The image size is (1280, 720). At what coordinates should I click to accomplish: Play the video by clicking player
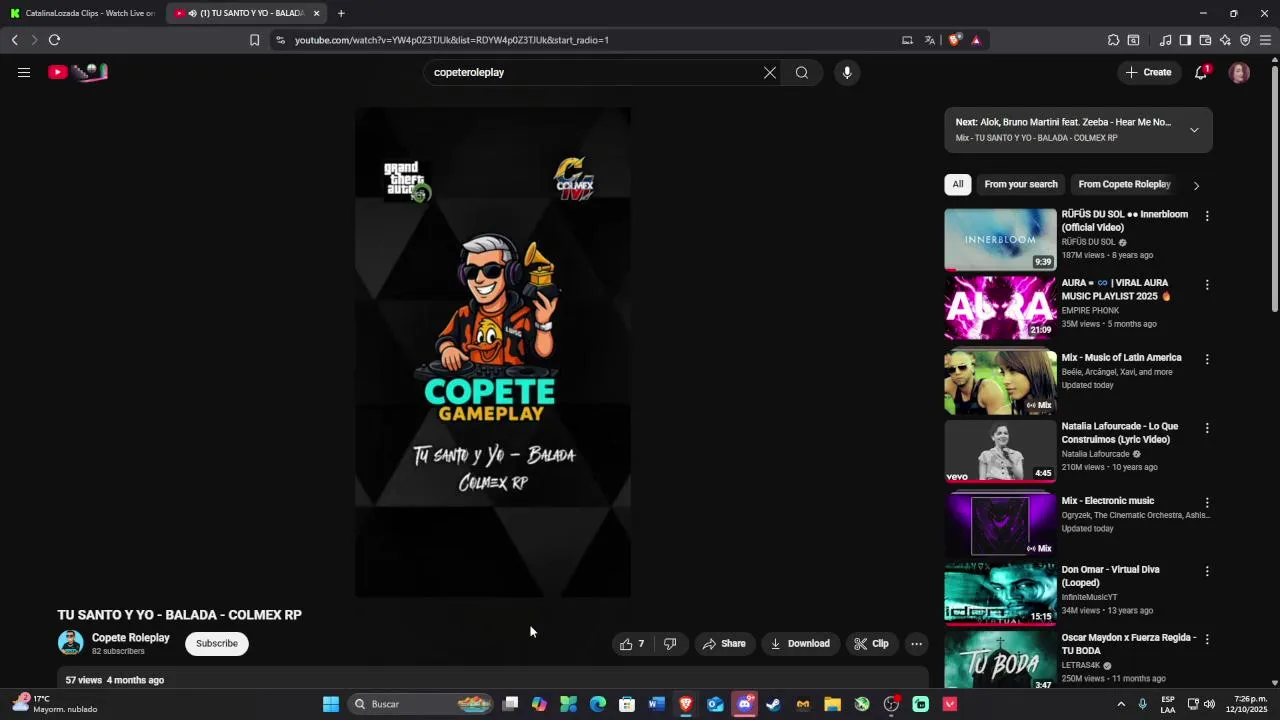coord(493,352)
